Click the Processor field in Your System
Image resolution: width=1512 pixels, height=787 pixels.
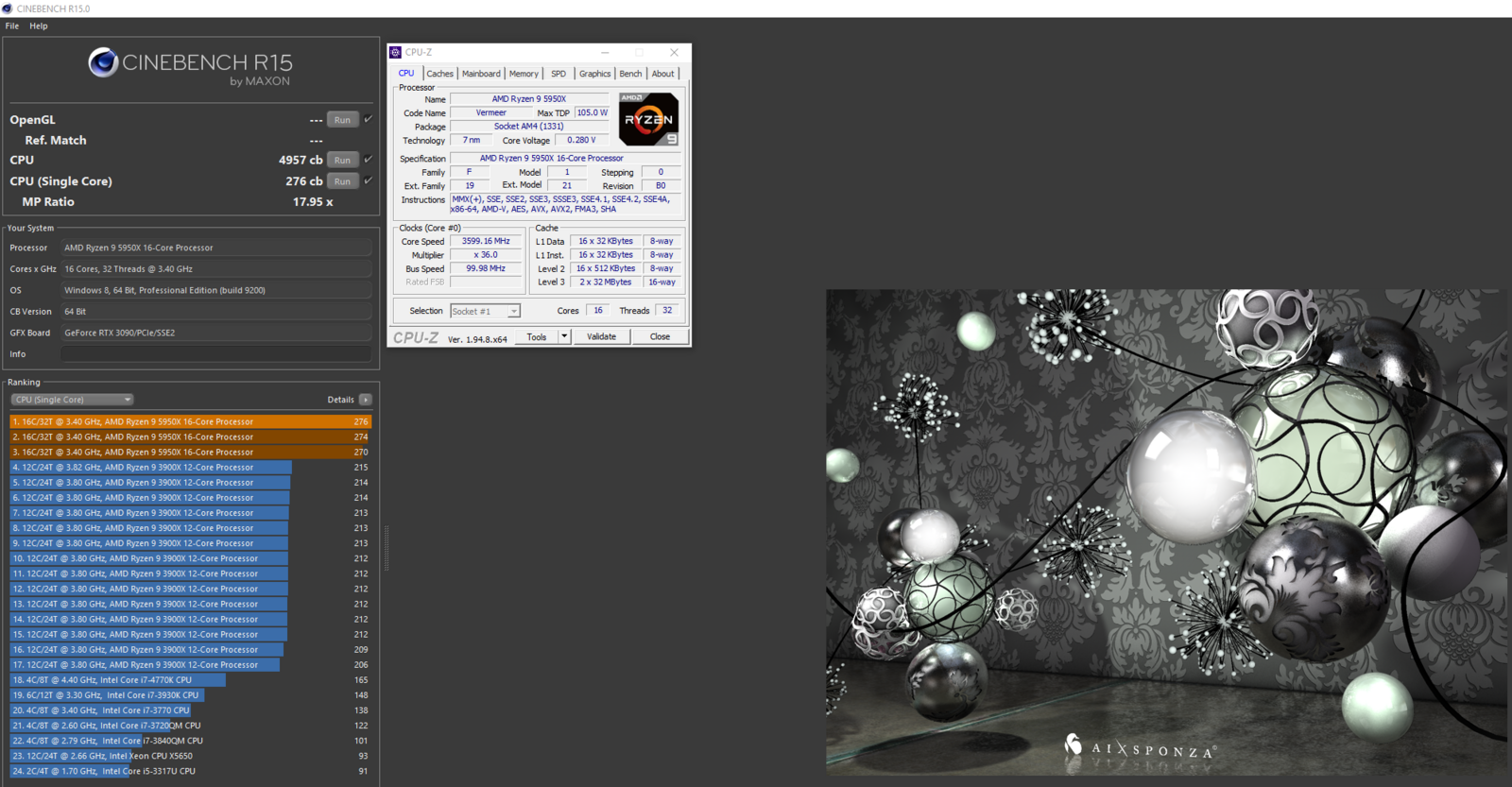coord(216,248)
